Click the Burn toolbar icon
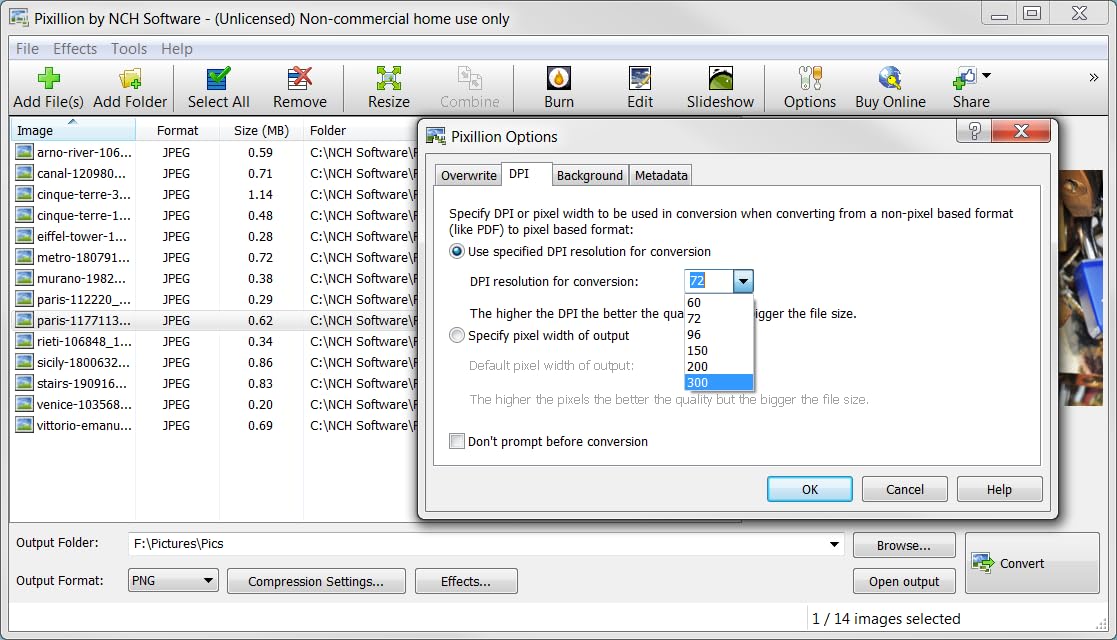Viewport: 1117px width, 640px height. coord(558,78)
